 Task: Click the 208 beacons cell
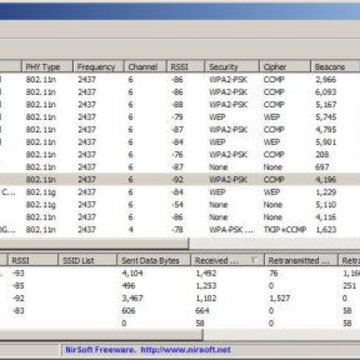(x=322, y=155)
